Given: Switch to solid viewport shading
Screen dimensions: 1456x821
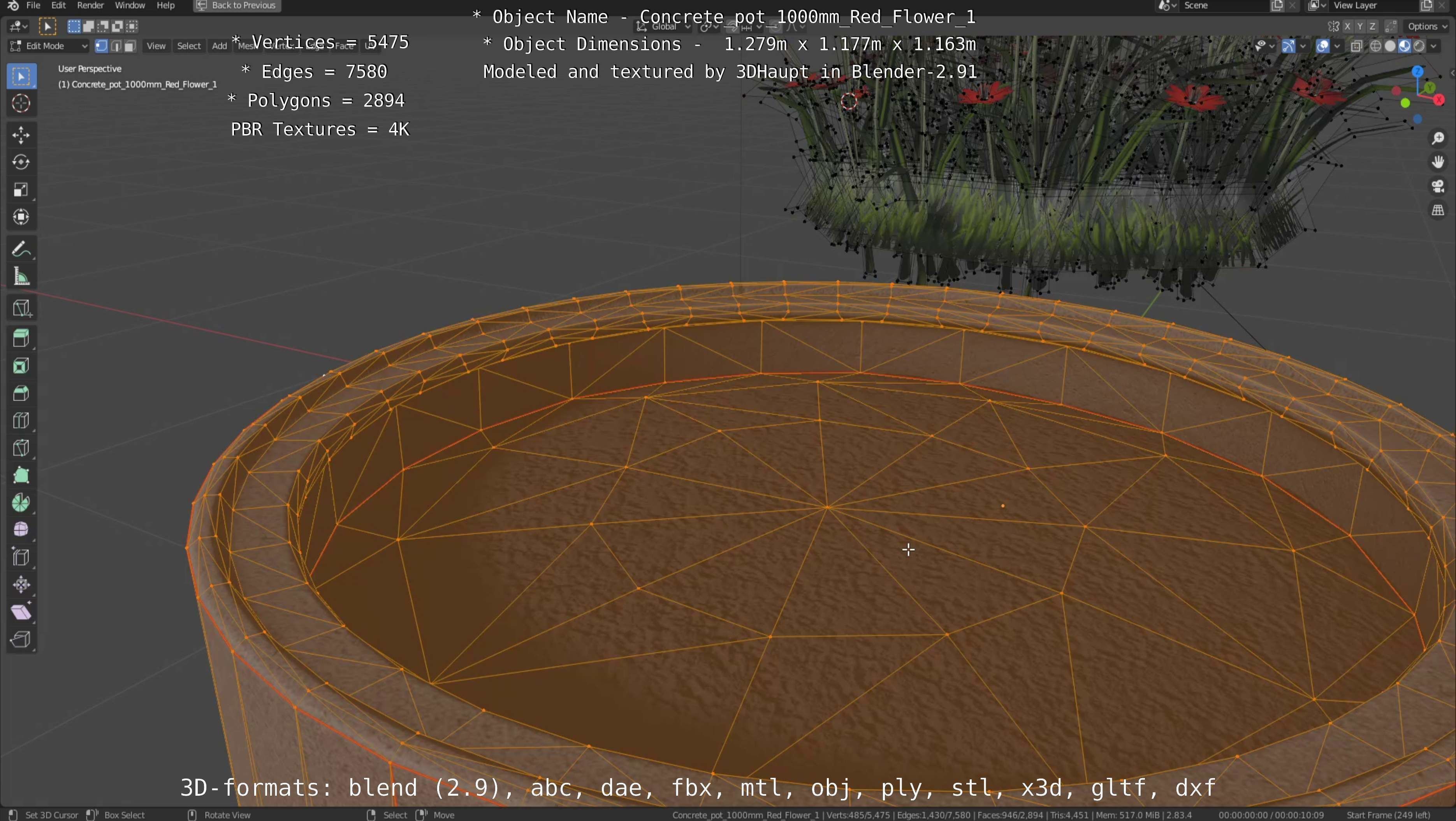Looking at the screenshot, I should pyautogui.click(x=1391, y=46).
